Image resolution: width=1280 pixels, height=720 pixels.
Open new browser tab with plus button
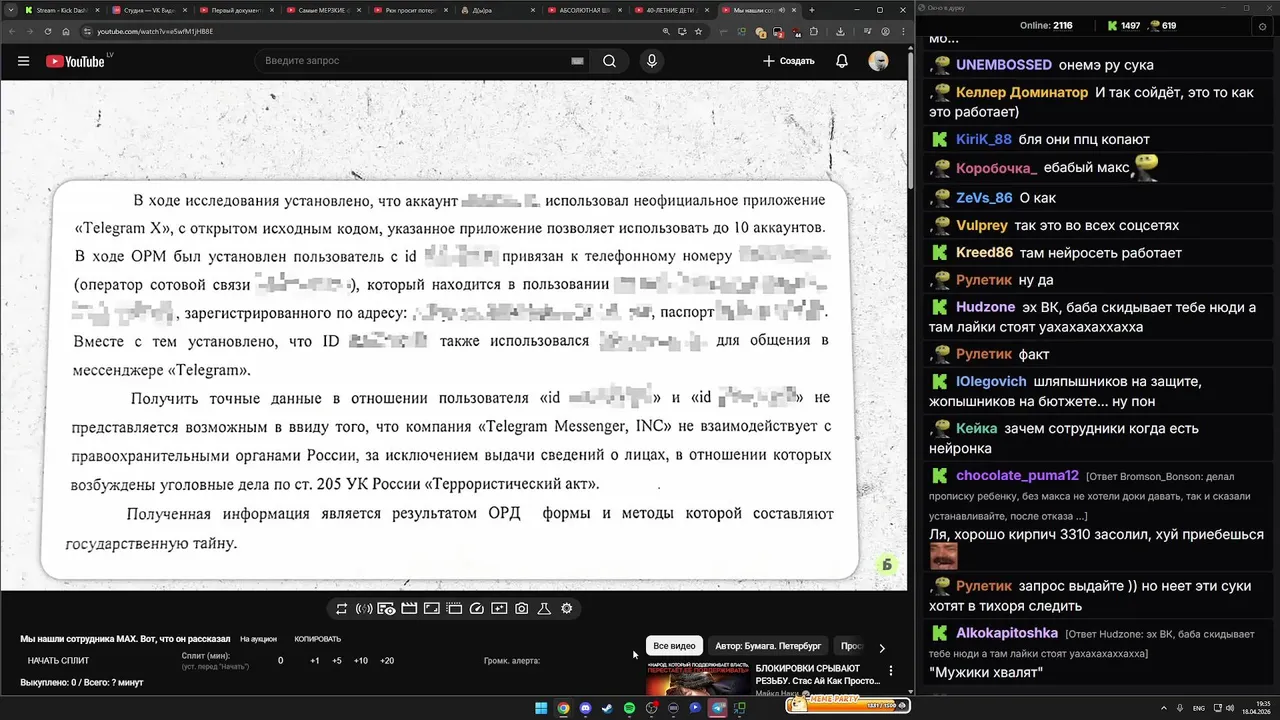[x=811, y=10]
